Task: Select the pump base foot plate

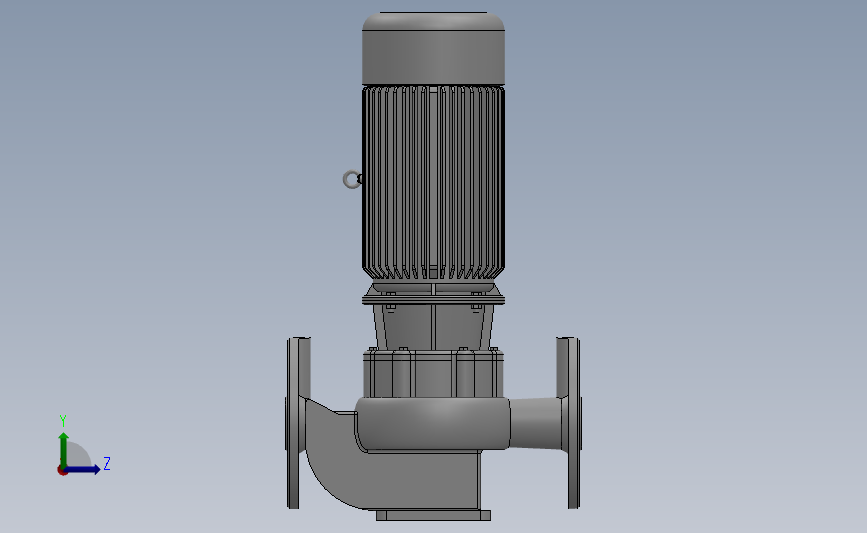Action: pos(434,515)
